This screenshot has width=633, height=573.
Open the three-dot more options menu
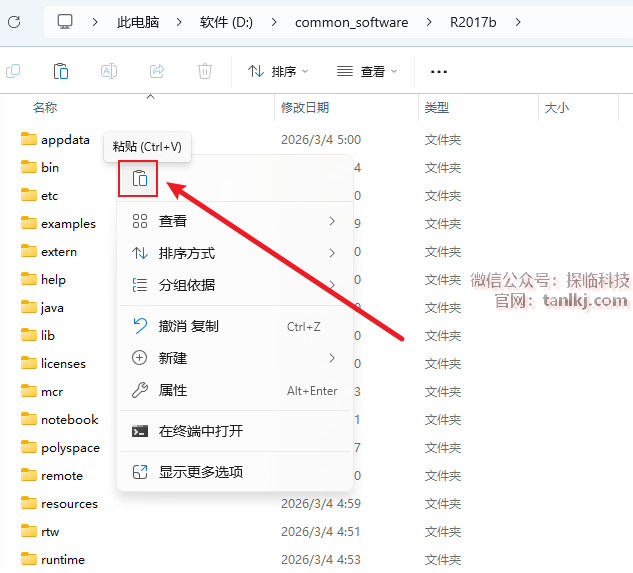coord(438,71)
